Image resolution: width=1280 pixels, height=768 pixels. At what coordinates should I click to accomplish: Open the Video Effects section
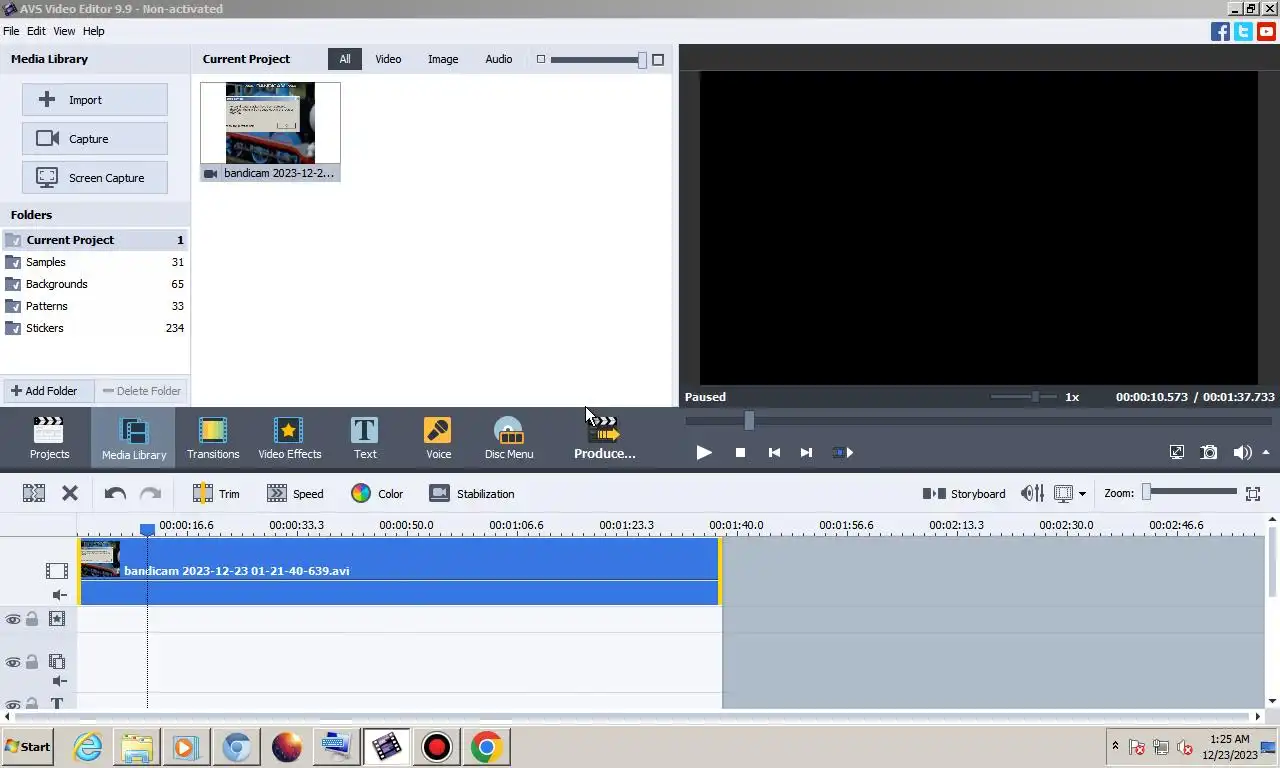(290, 438)
